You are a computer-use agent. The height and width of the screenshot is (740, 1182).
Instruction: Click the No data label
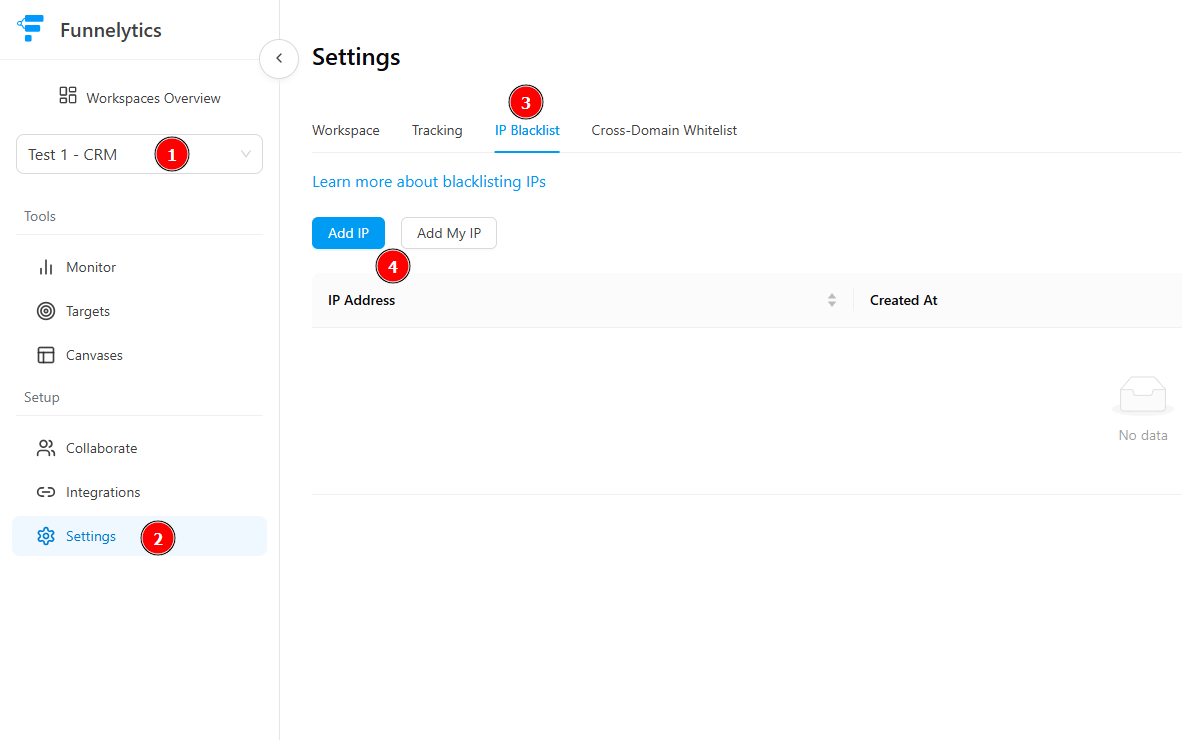coord(1143,436)
